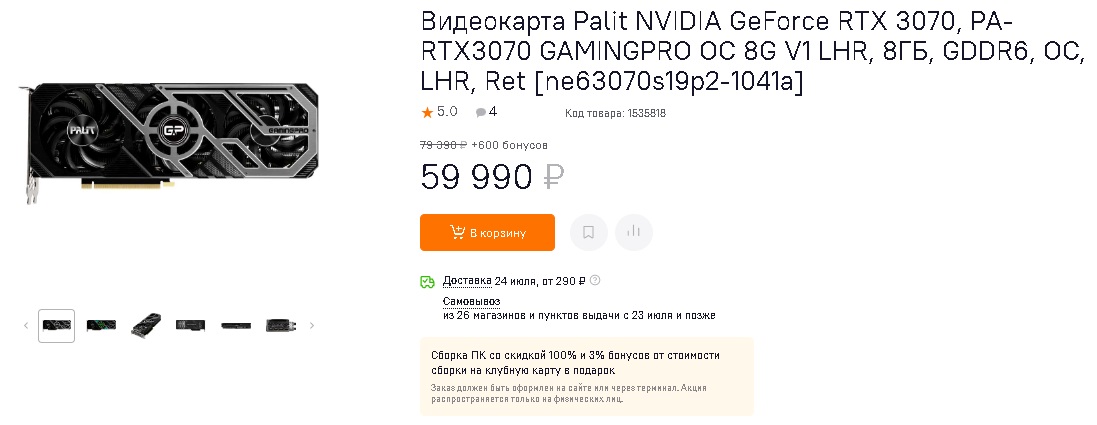
Task: Open the "Самовывоз" pickup link
Action: [471, 301]
